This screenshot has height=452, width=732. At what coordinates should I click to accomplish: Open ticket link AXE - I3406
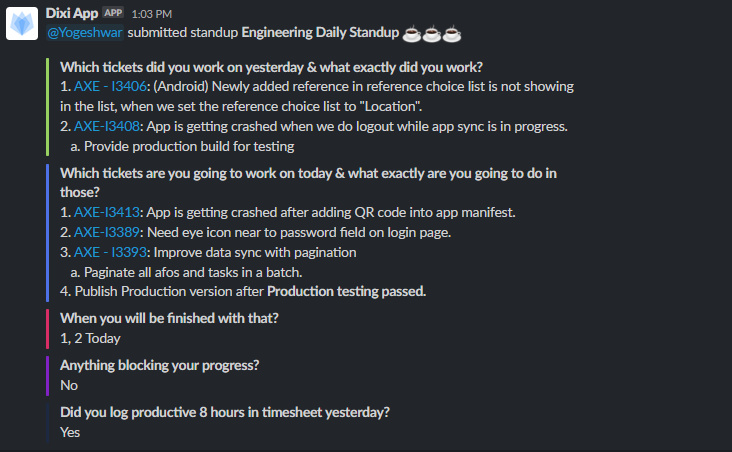[110, 86]
